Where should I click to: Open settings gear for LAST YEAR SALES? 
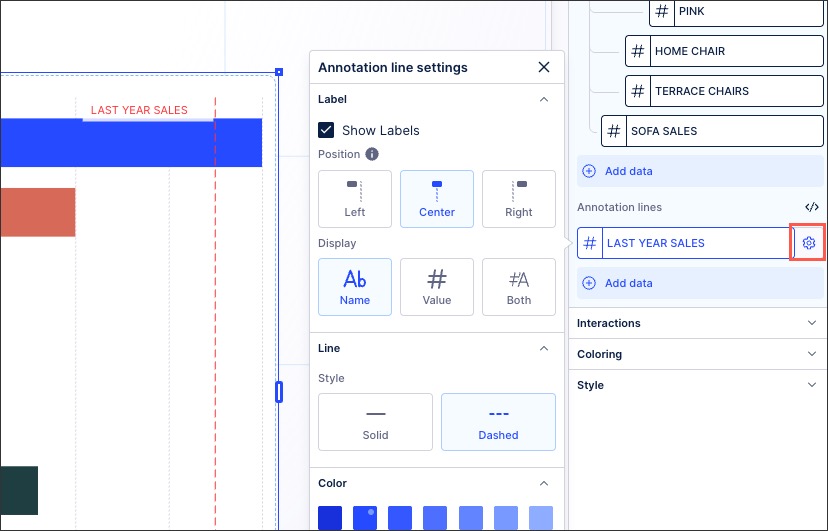pos(808,243)
